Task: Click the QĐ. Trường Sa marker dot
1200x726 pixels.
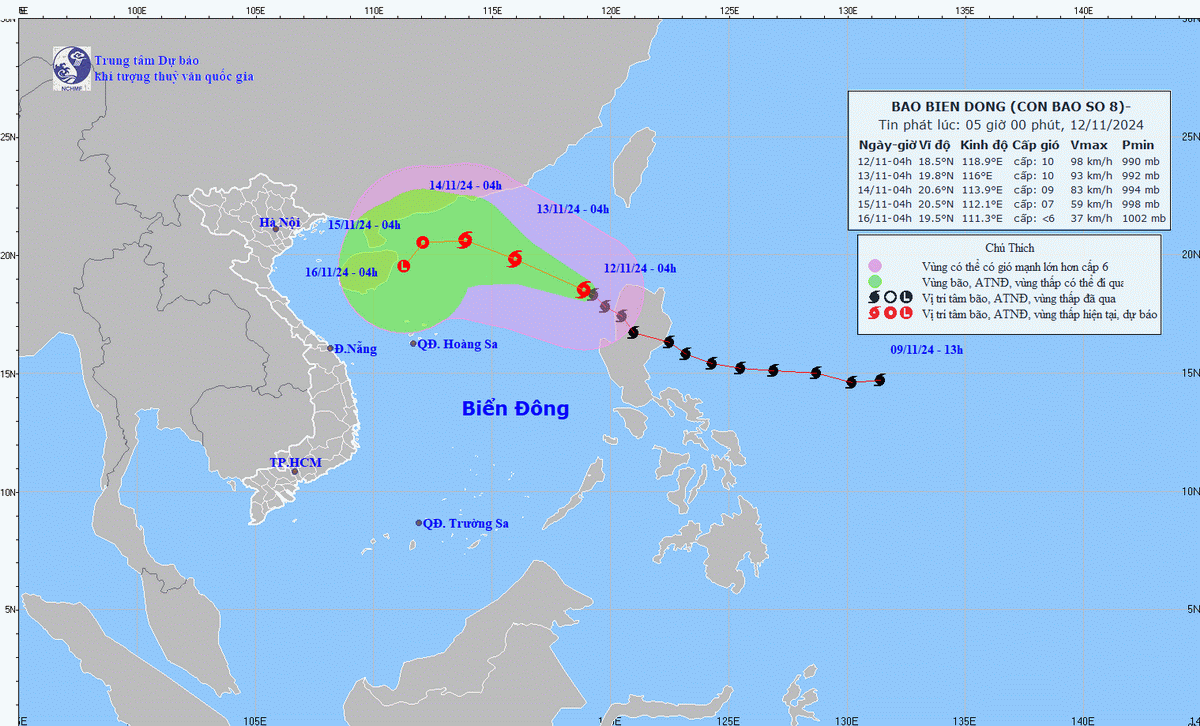Action: tap(419, 523)
